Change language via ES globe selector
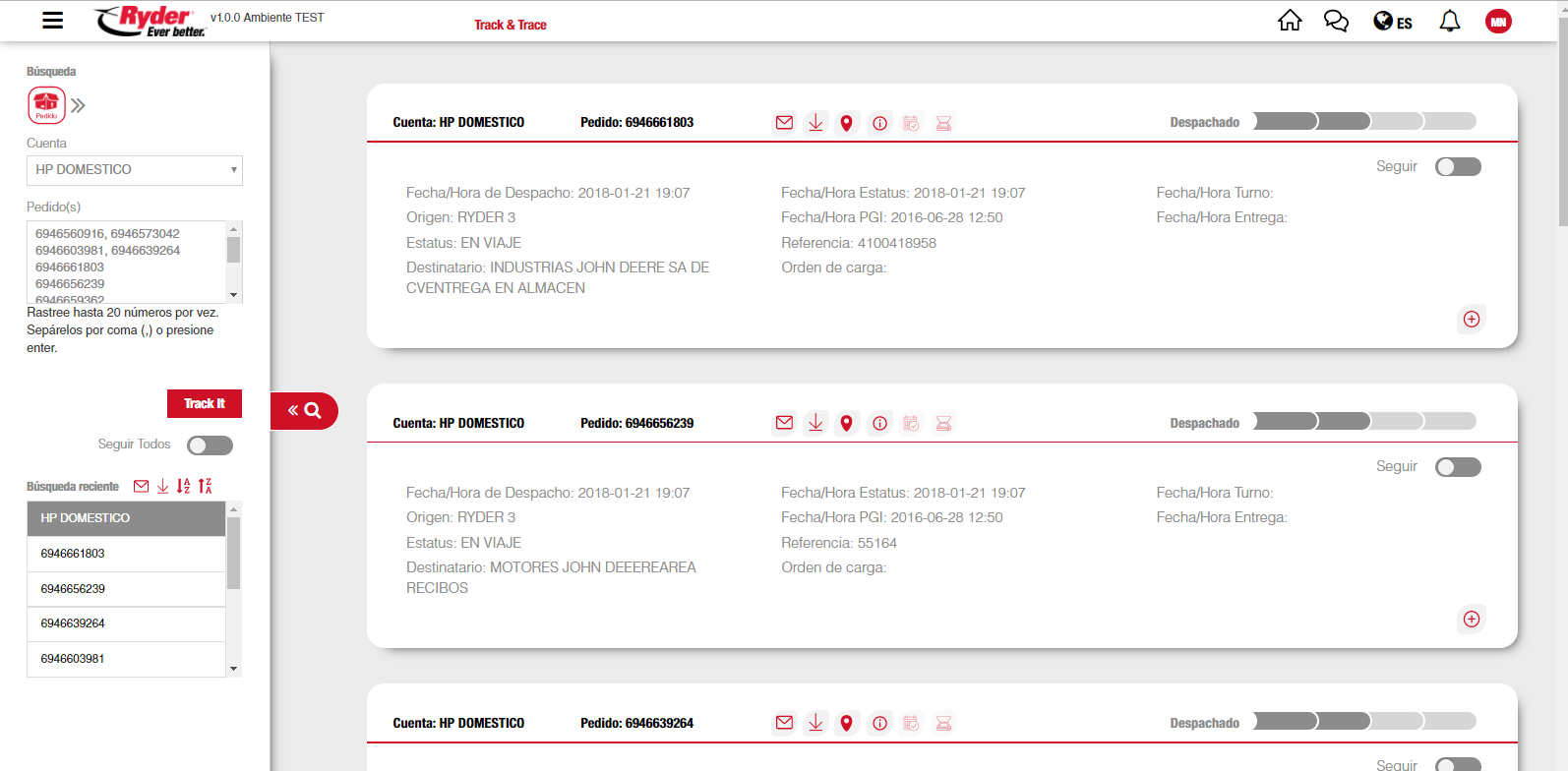 click(x=1393, y=22)
